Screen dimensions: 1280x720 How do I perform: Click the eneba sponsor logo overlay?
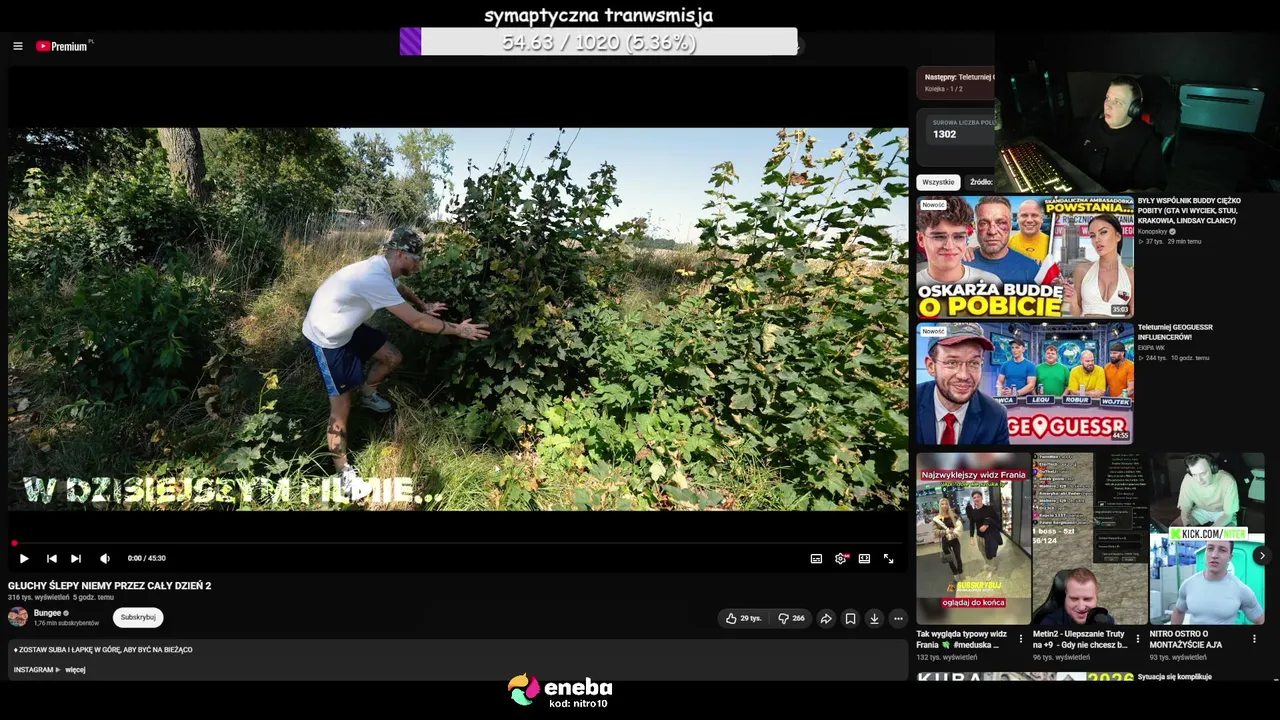tap(560, 691)
